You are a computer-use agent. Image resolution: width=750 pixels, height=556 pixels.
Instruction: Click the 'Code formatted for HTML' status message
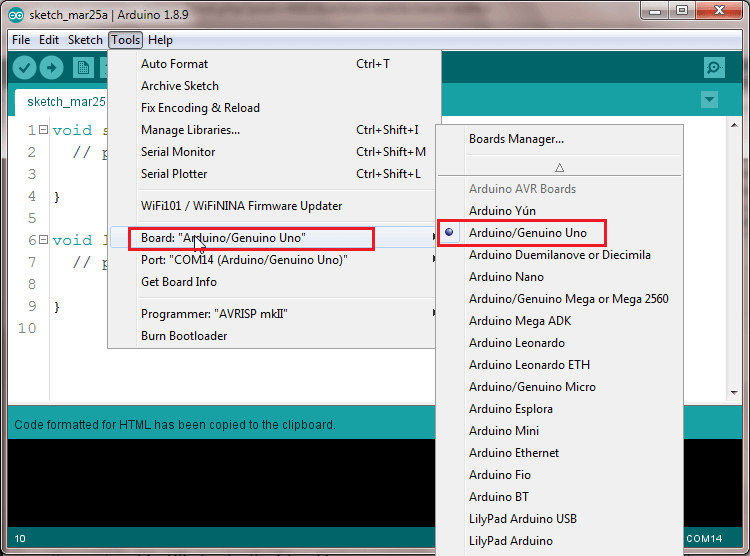175,425
